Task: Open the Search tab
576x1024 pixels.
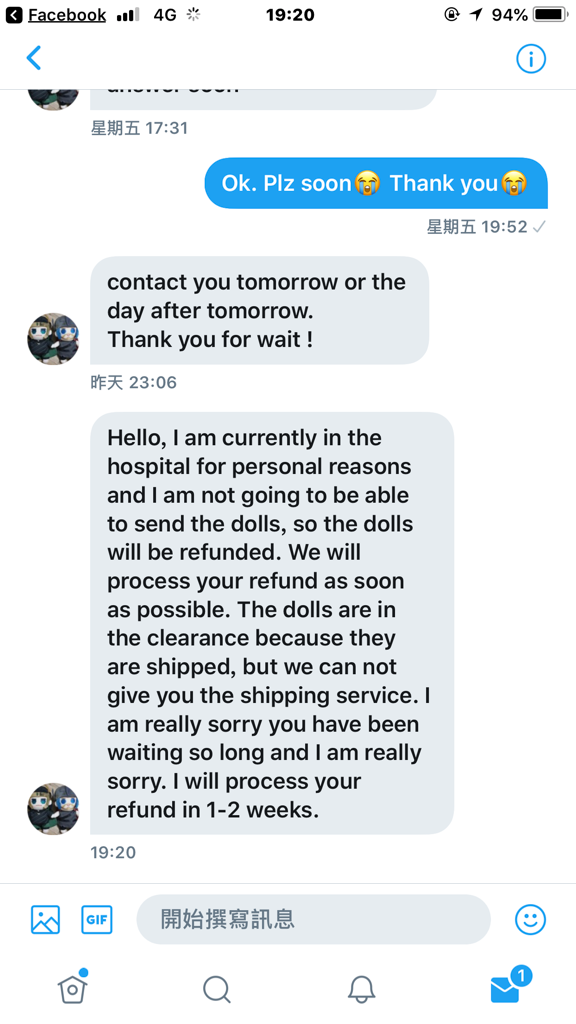Action: coord(217,989)
